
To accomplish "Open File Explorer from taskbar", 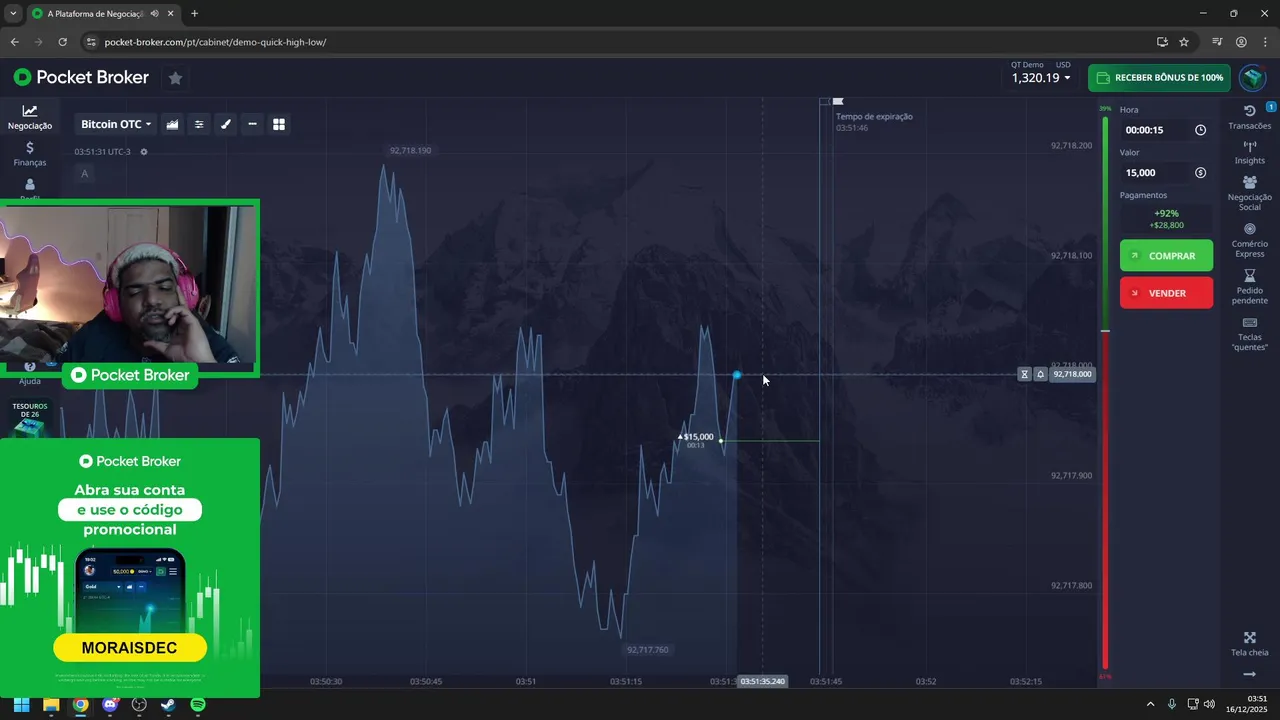I will (x=51, y=704).
